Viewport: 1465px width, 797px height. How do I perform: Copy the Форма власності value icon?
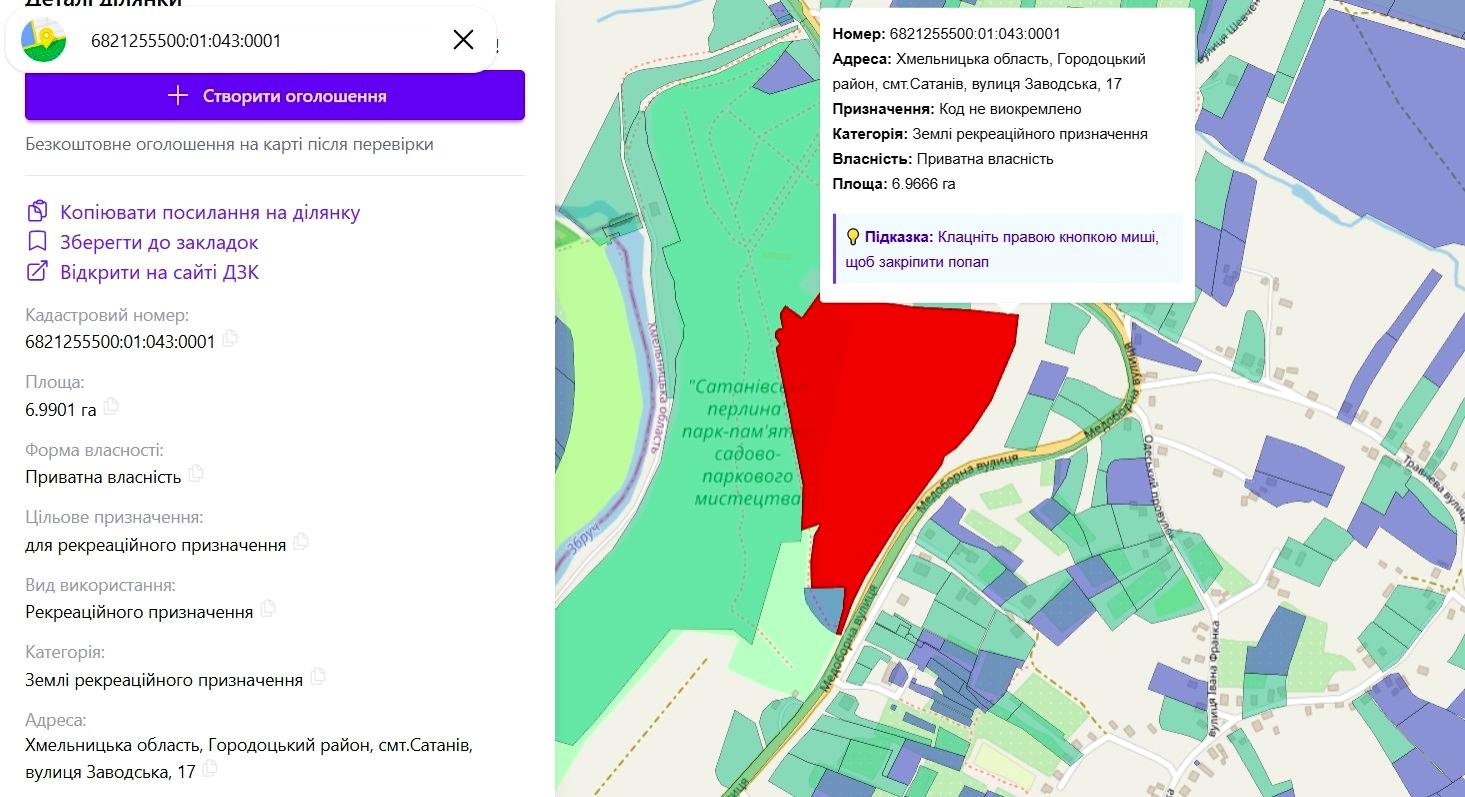point(196,473)
